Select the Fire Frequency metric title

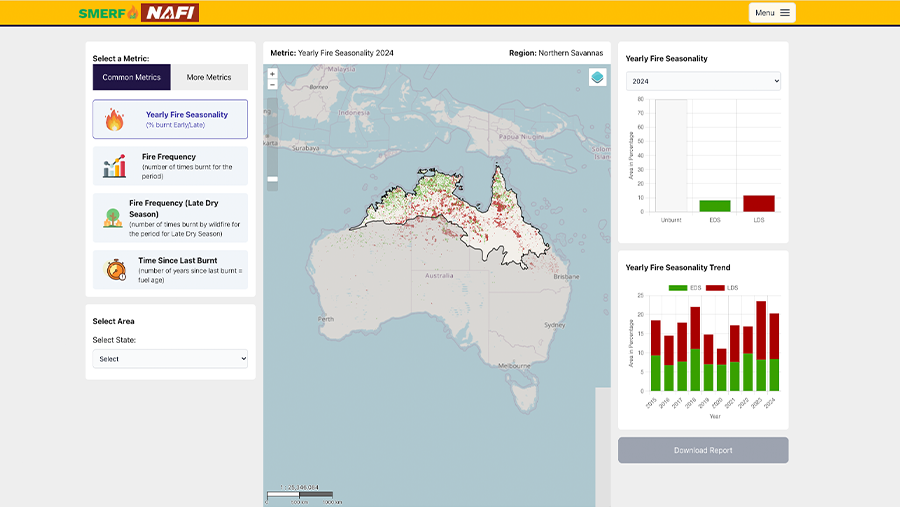[x=169, y=157]
